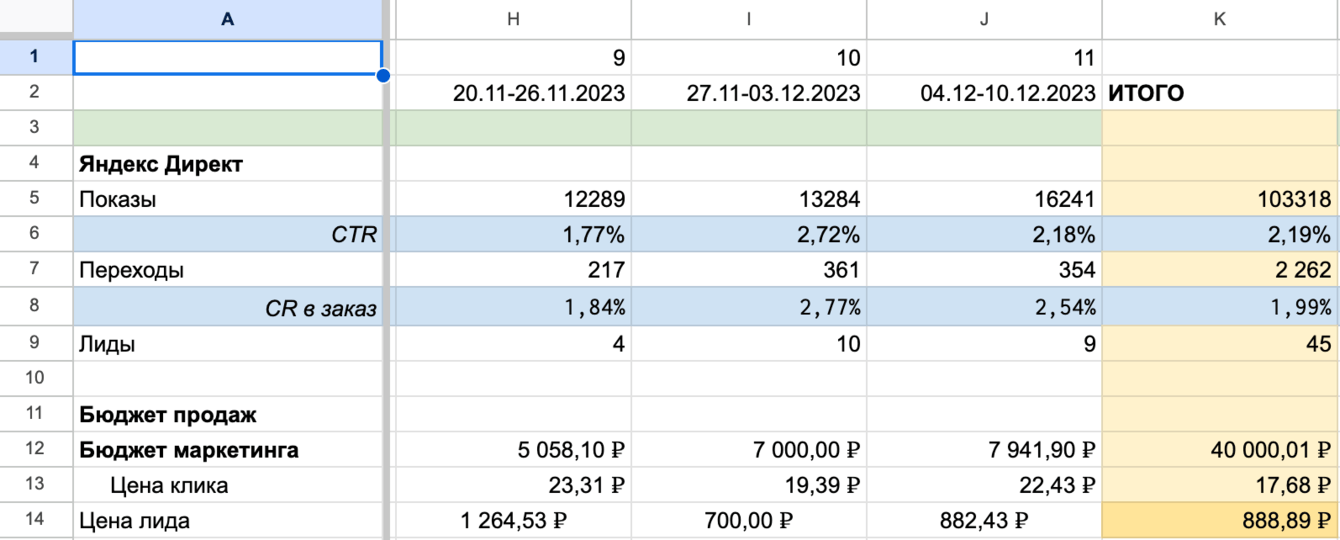
Task: Click the ИТОГО header cell
Action: (1220, 94)
